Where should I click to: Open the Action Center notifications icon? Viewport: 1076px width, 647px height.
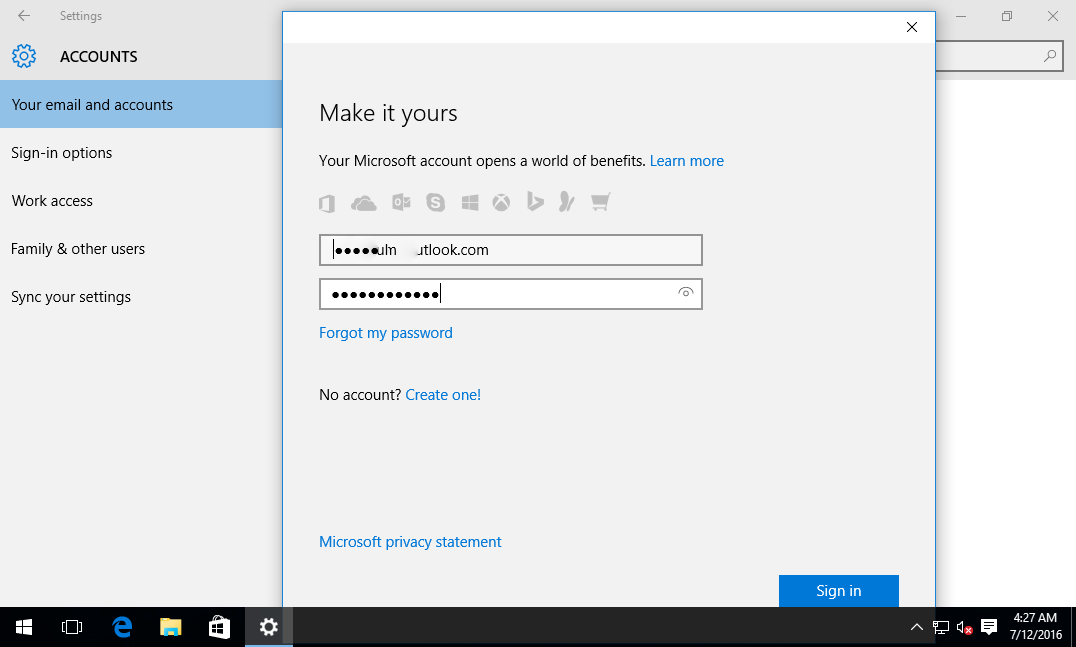pyautogui.click(x=989, y=626)
